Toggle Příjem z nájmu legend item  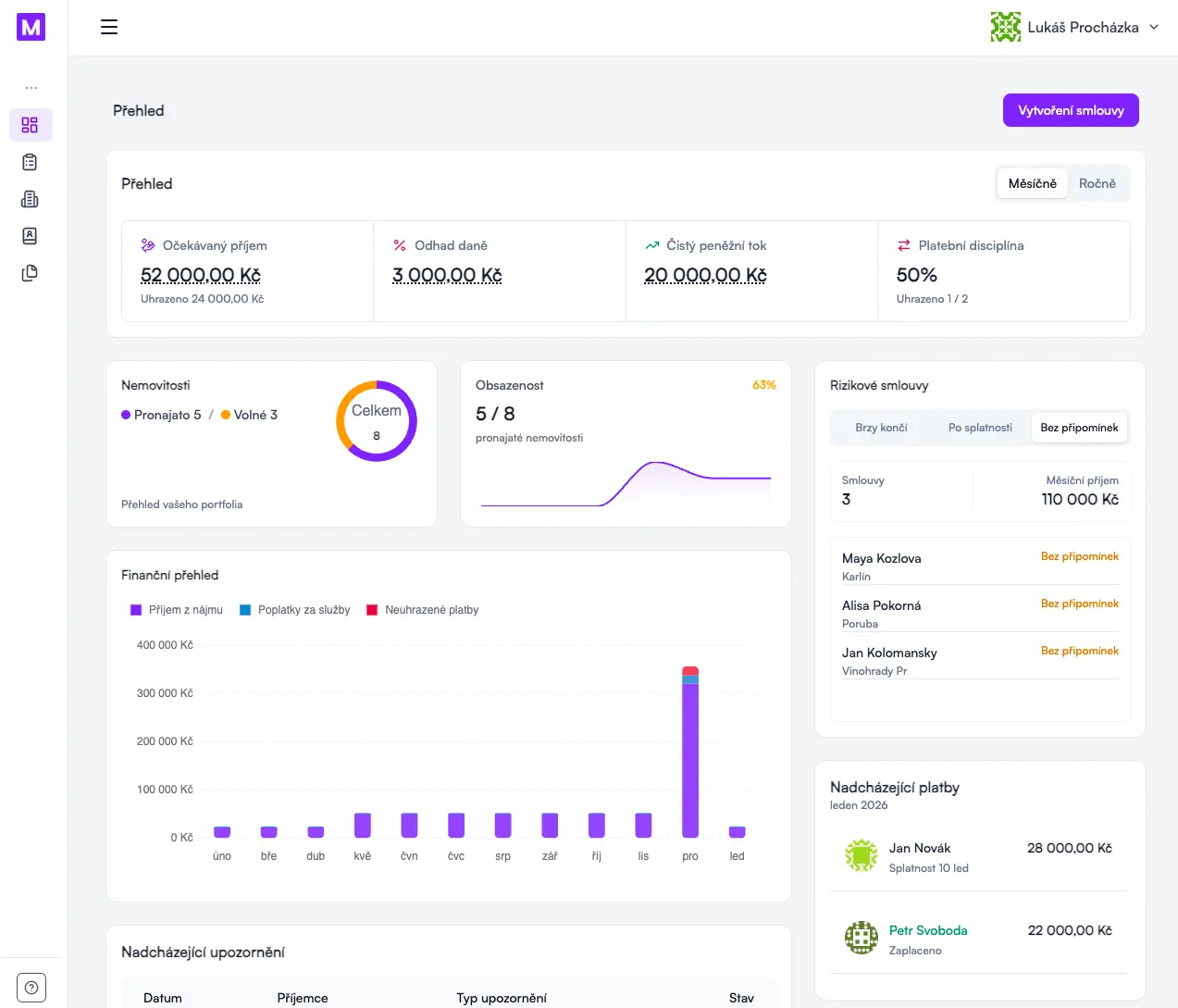pos(177,610)
